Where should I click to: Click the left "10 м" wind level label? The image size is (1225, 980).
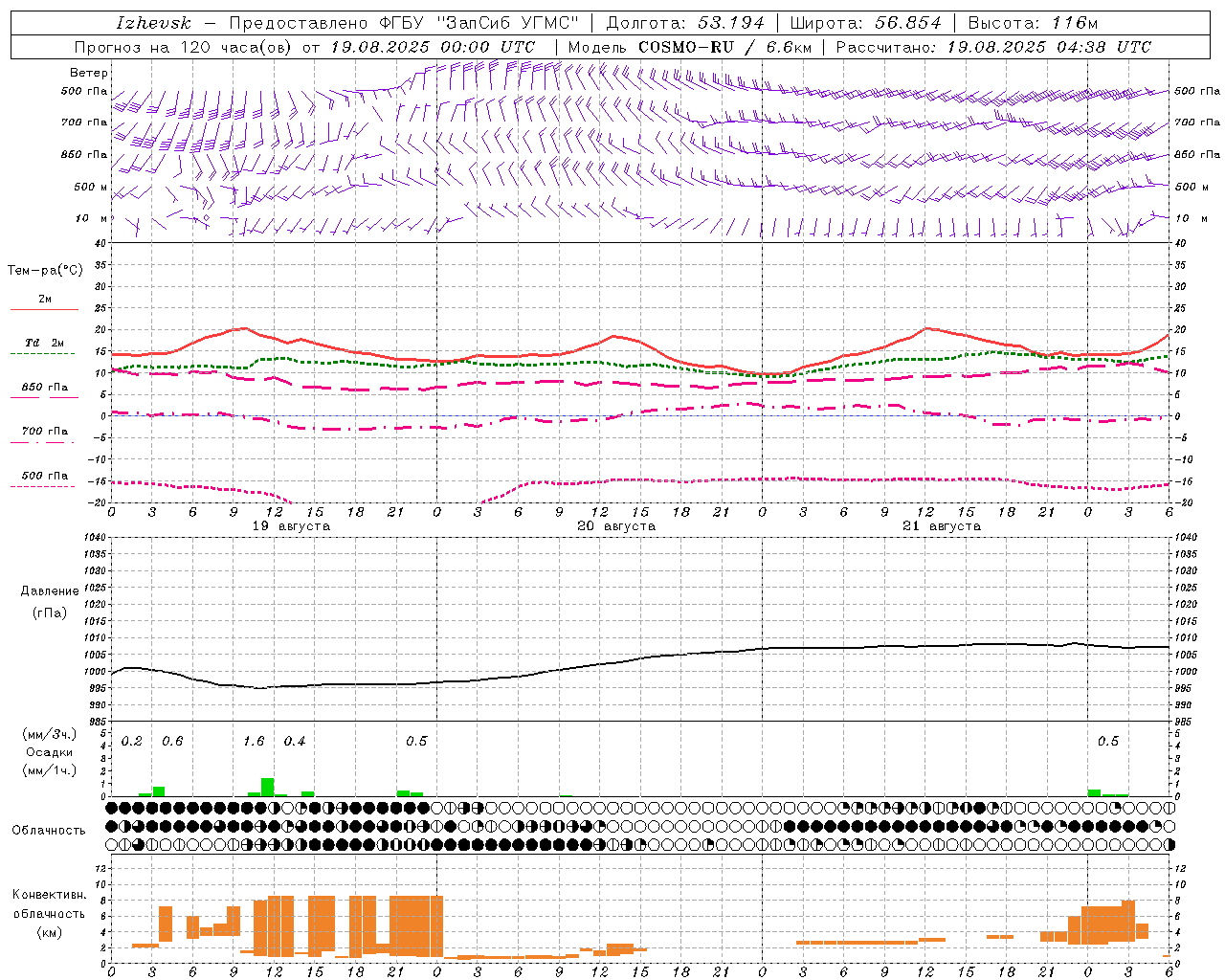(91, 218)
